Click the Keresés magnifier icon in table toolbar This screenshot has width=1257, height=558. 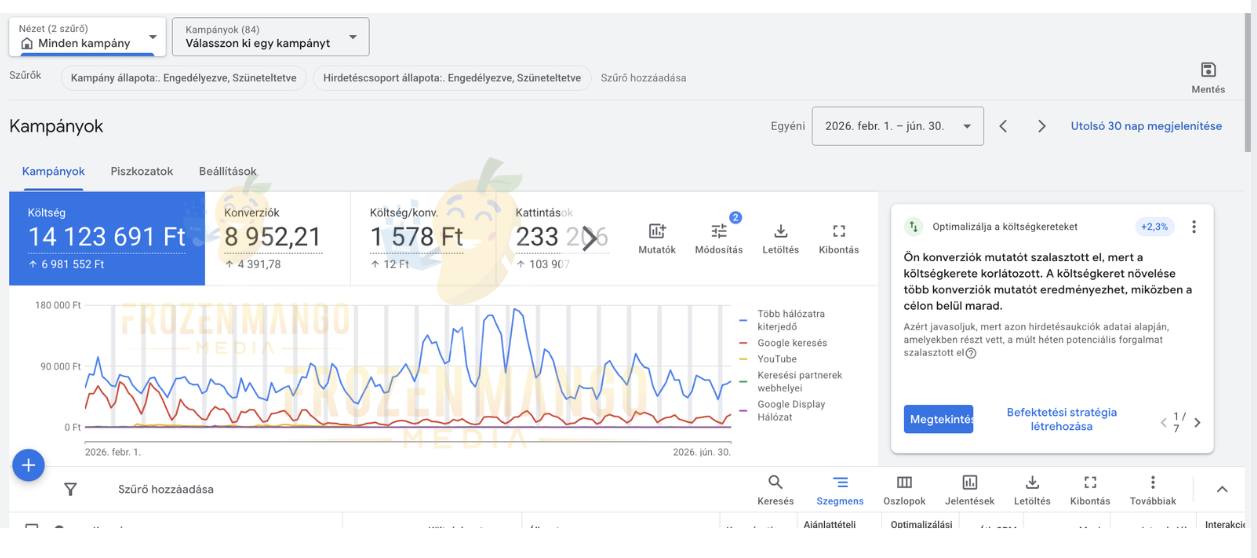coord(775,482)
